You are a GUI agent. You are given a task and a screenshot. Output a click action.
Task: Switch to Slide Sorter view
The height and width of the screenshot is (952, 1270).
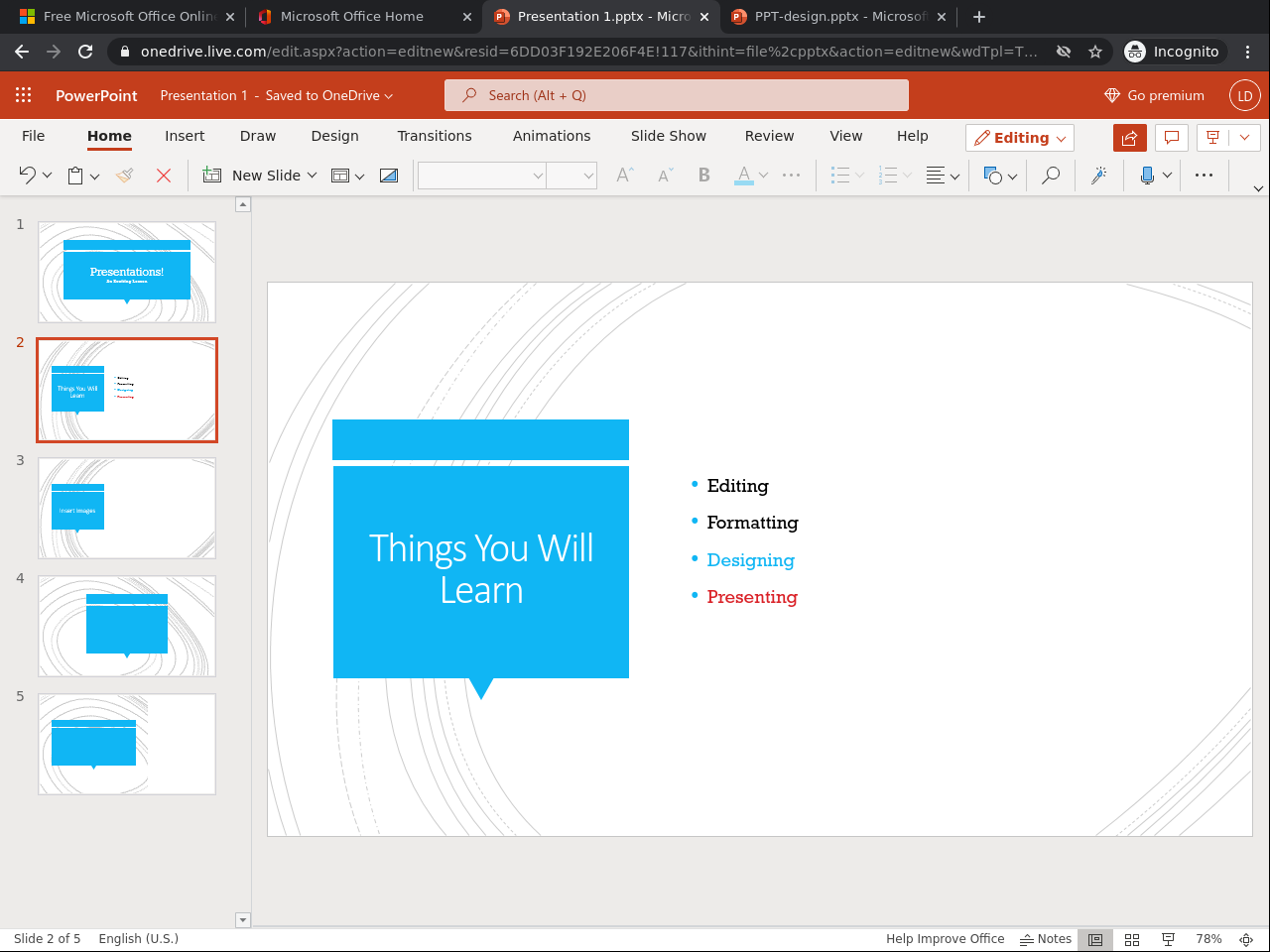(1132, 939)
